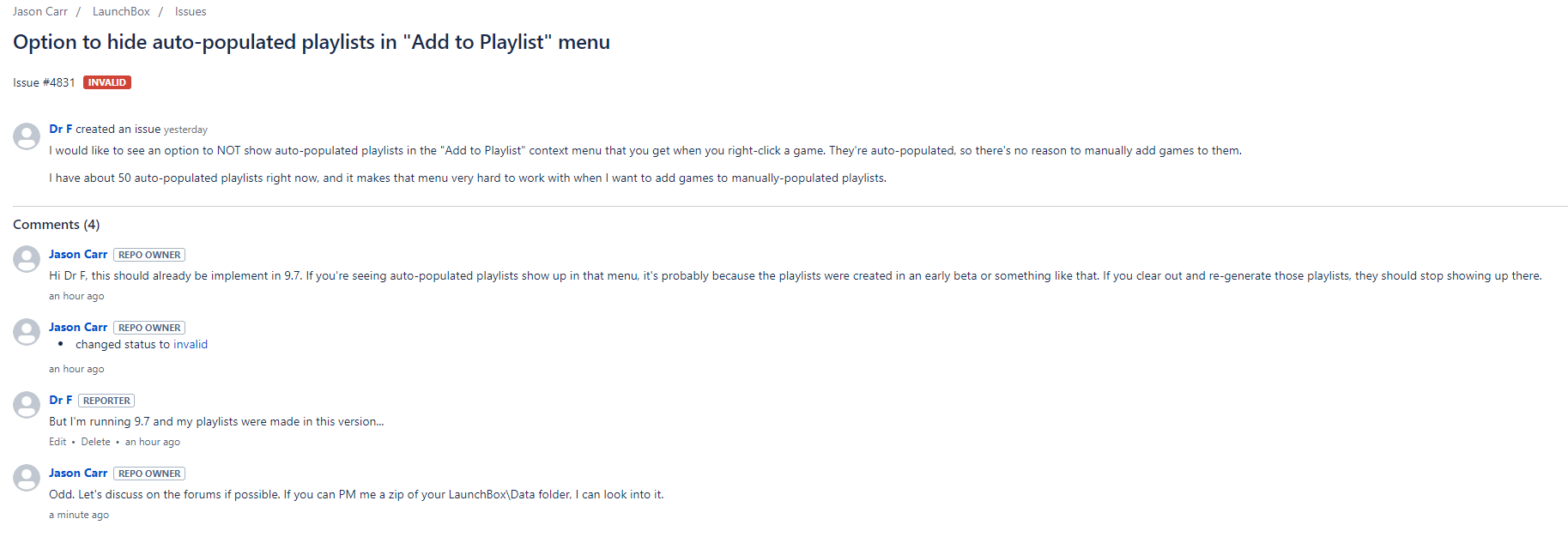The height and width of the screenshot is (543, 1568).
Task: Click 'a minute ago' timestamp on last comment
Action: [79, 515]
